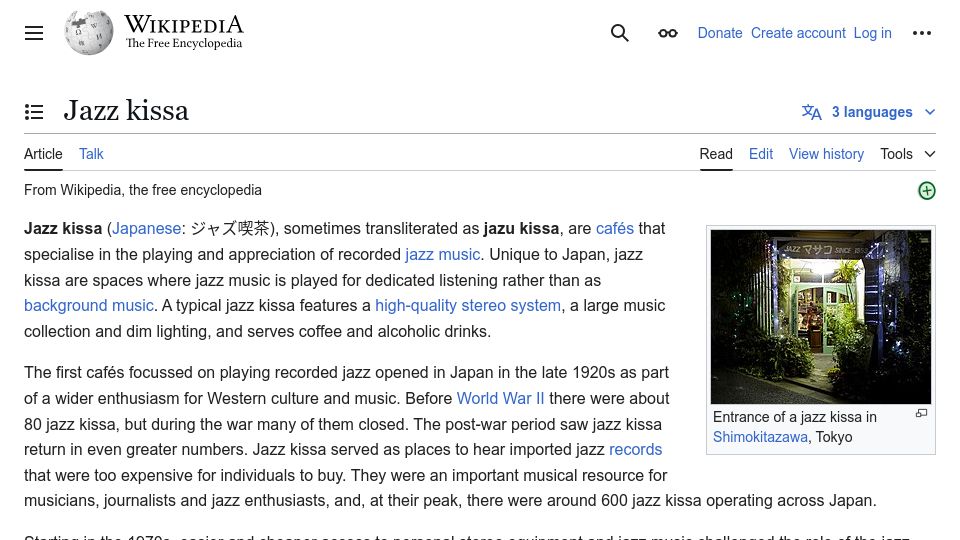This screenshot has width=960, height=540.
Task: Open the View history tab
Action: coord(826,154)
